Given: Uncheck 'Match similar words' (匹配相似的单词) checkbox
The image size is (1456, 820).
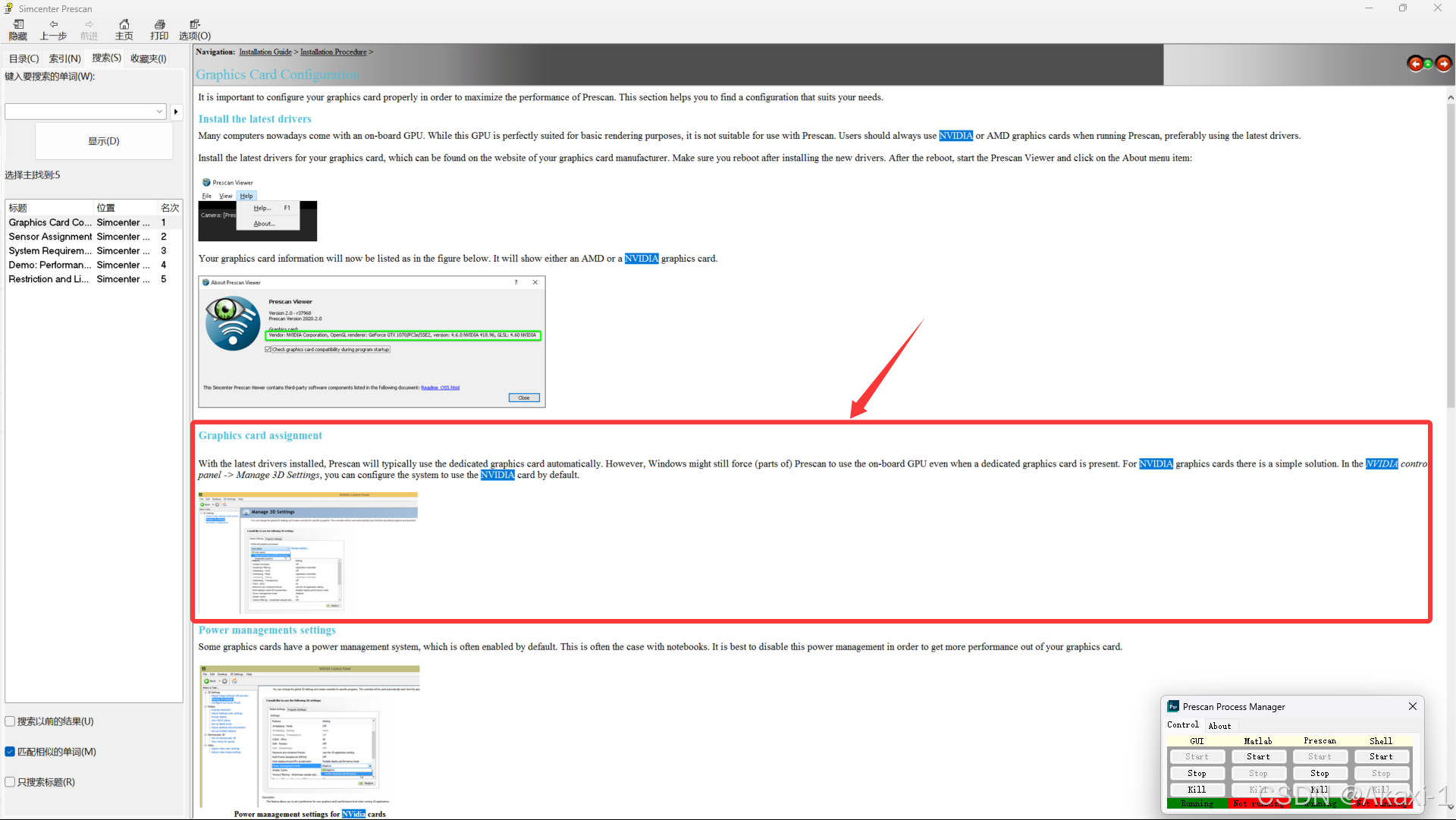Looking at the screenshot, I should click(x=11, y=752).
